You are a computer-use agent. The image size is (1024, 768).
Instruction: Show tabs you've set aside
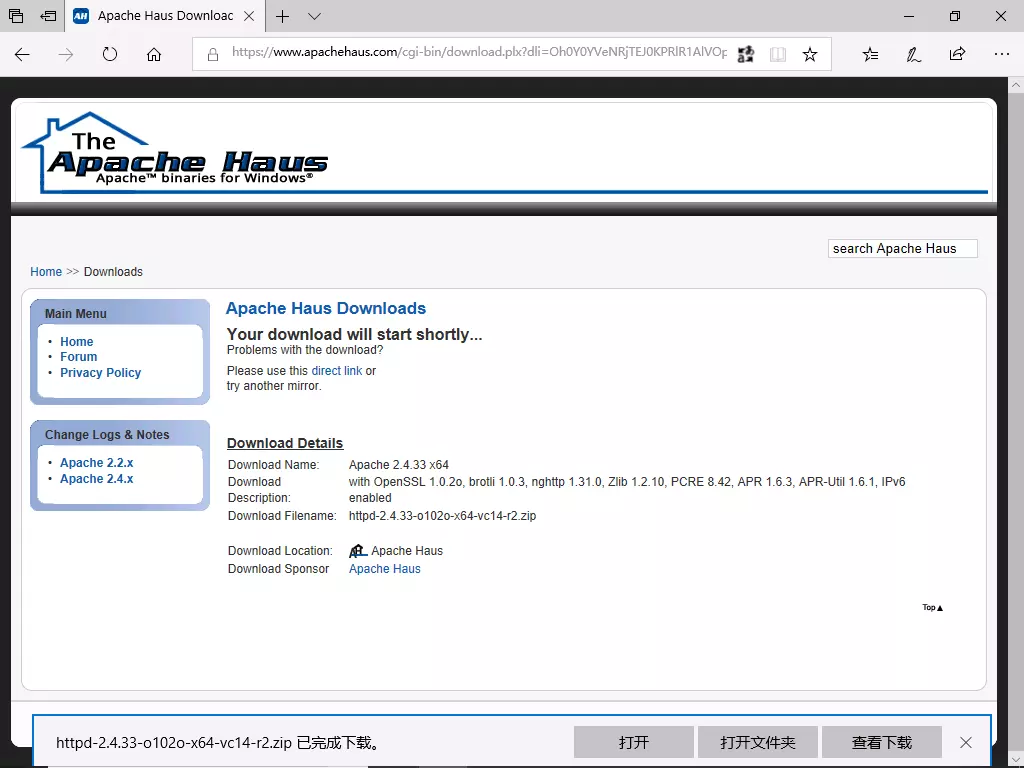coord(16,16)
